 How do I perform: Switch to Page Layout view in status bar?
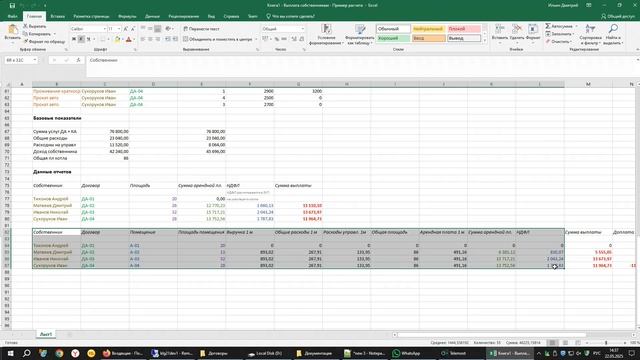point(565,343)
